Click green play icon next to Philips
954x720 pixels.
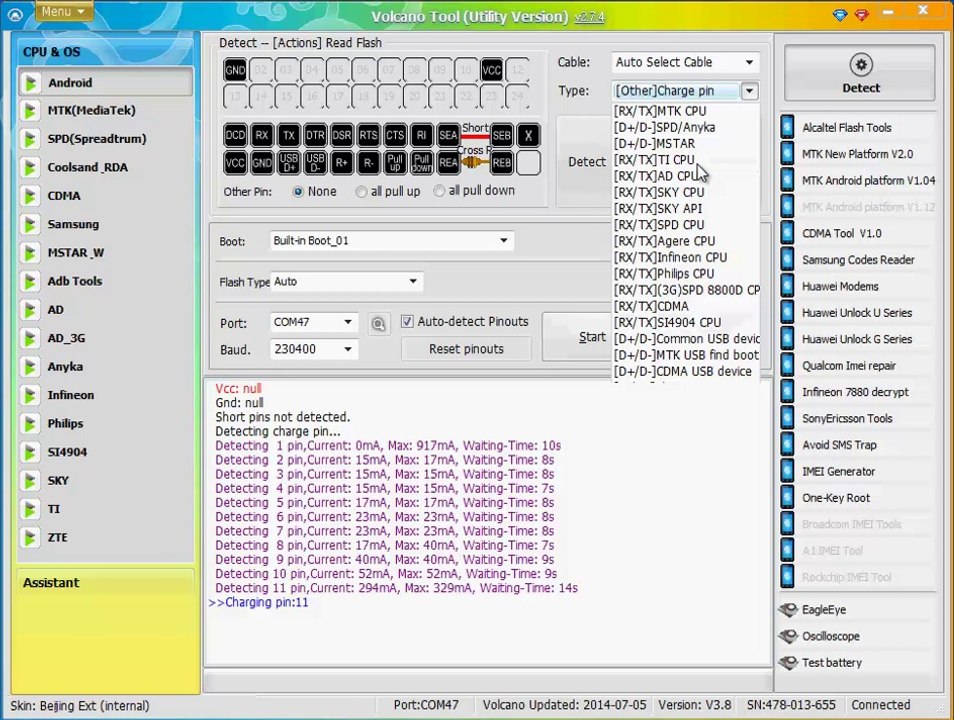30,424
